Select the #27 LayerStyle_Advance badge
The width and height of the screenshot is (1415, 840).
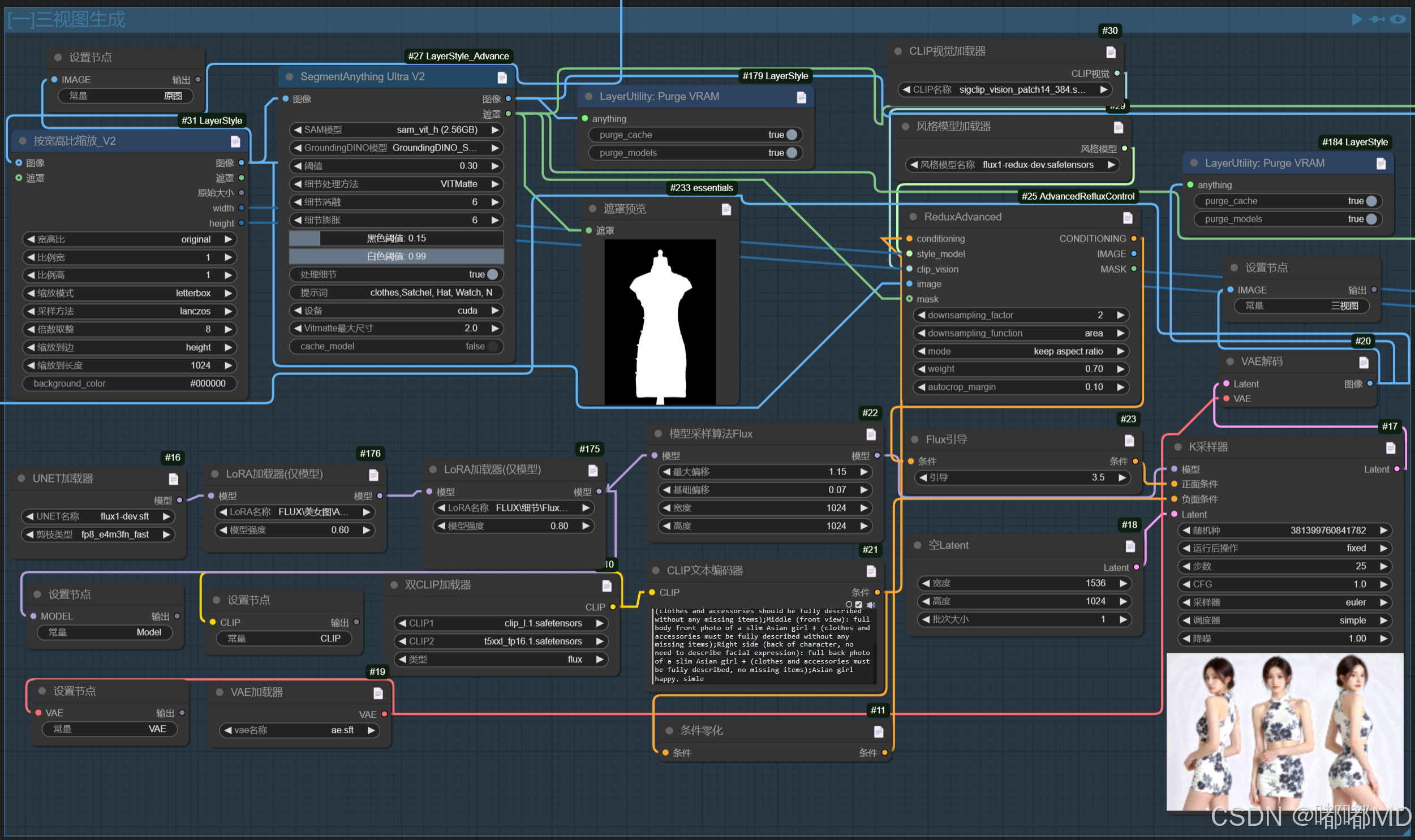coord(458,56)
